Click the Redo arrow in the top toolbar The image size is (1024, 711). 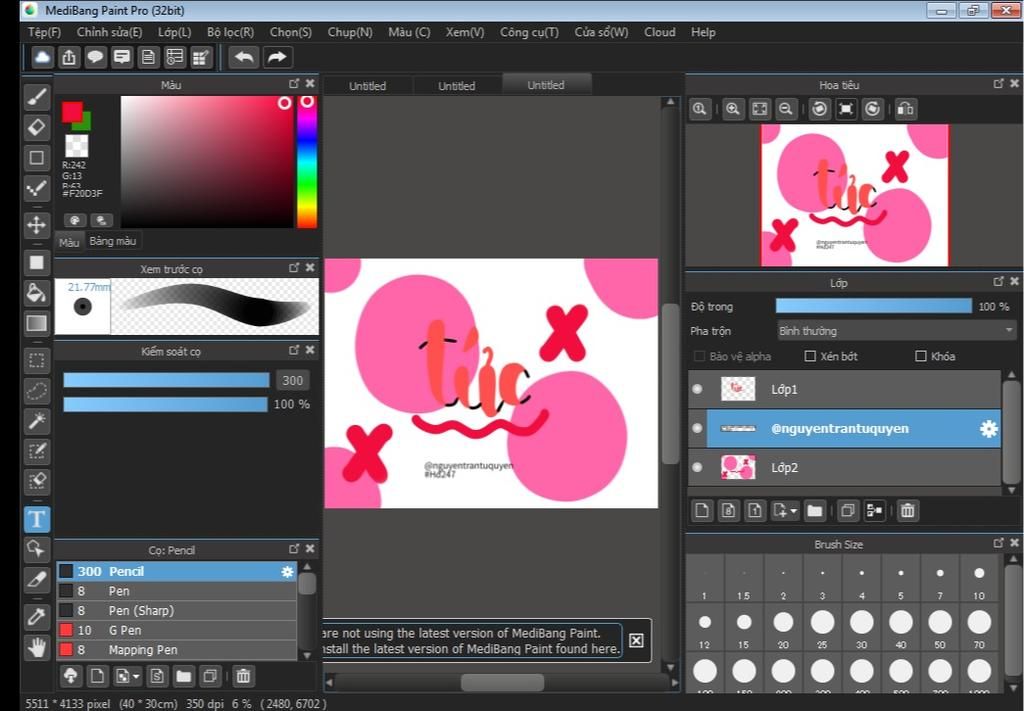277,57
